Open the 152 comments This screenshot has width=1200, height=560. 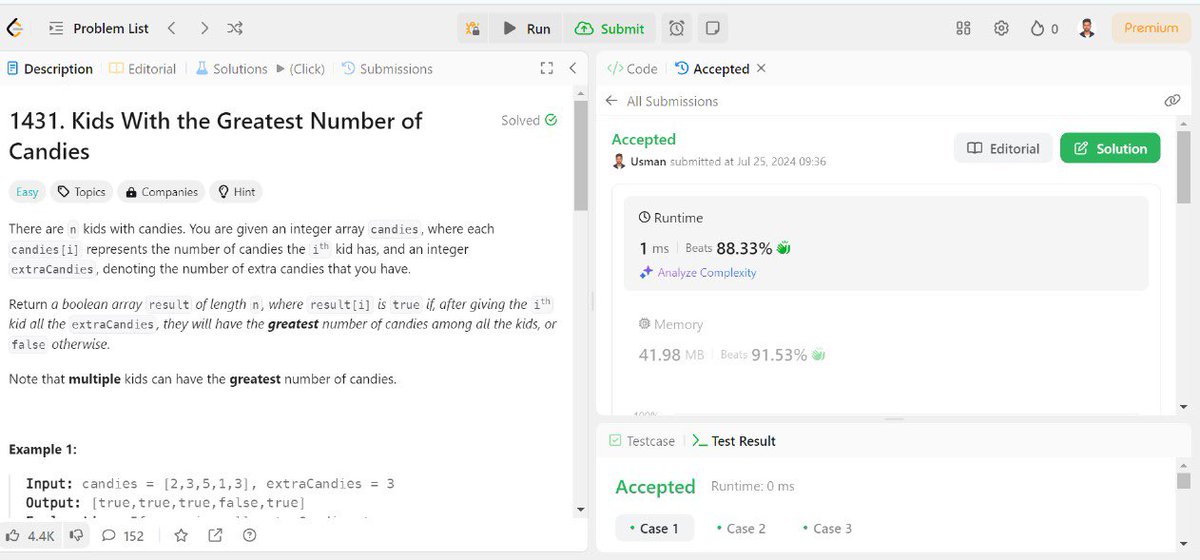[x=123, y=536]
